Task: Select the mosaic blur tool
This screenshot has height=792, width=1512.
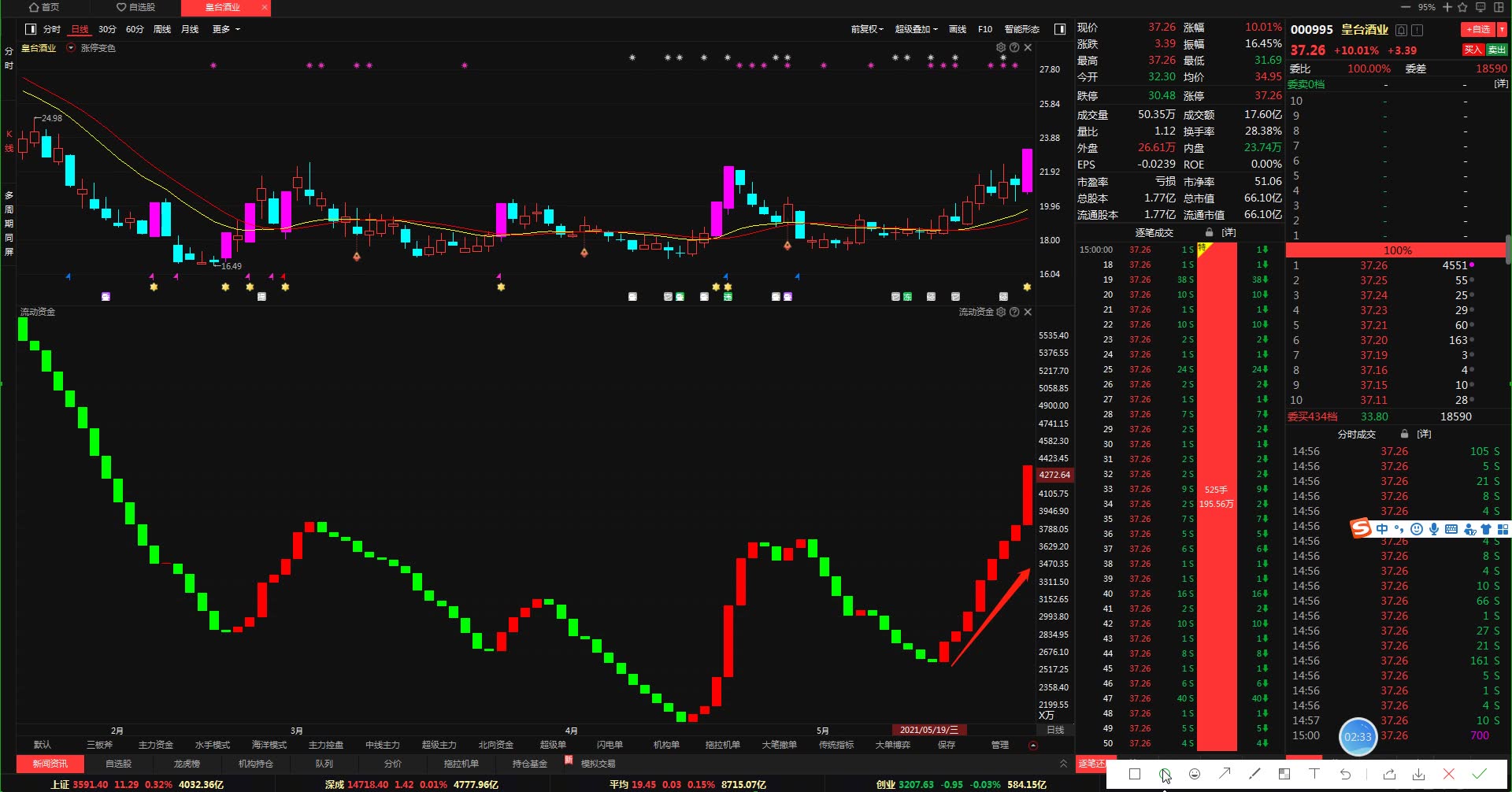Action: tap(1284, 774)
